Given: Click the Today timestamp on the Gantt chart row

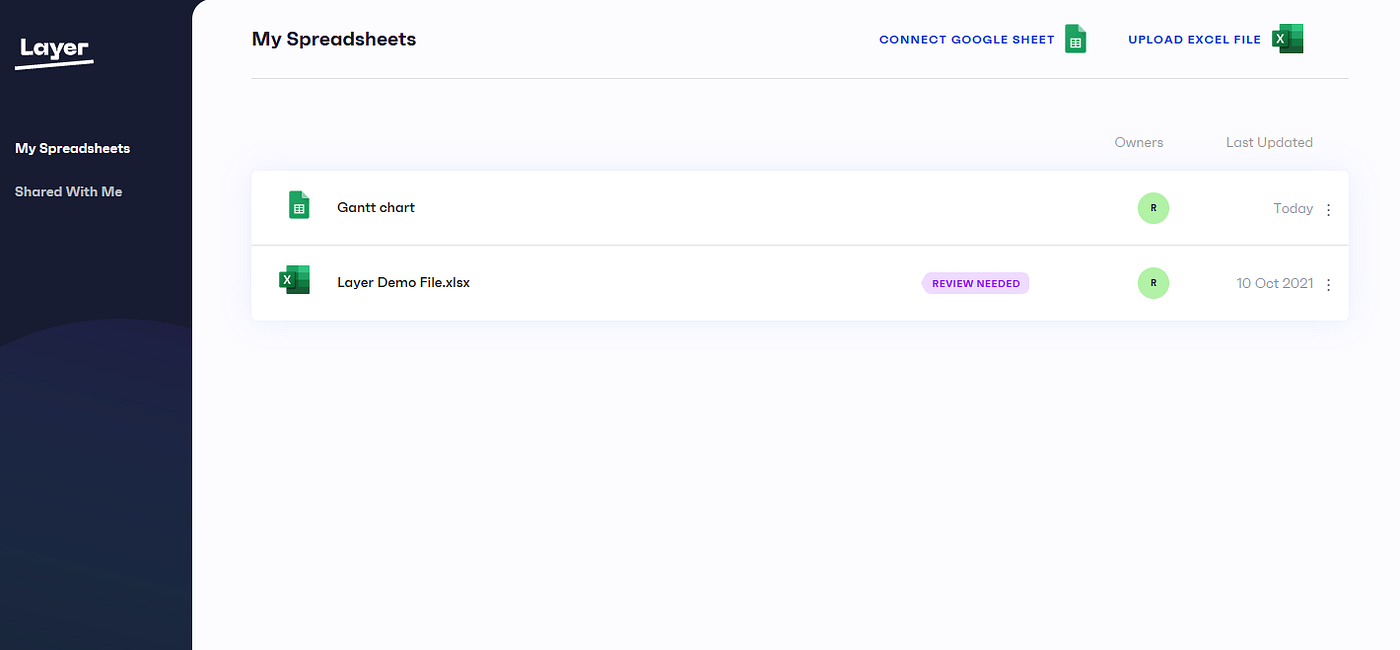Looking at the screenshot, I should point(1292,208).
